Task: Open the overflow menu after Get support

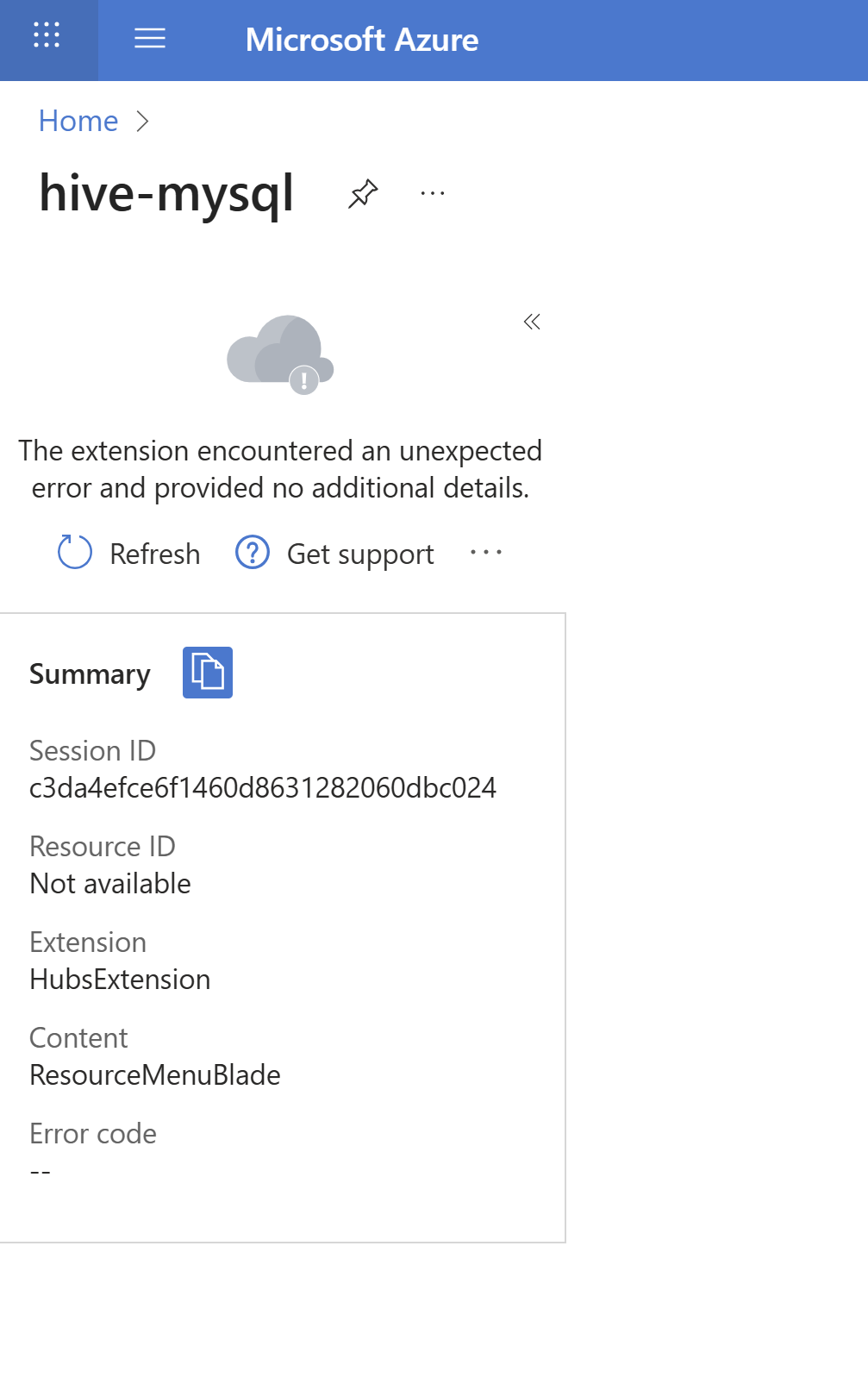Action: coord(486,553)
